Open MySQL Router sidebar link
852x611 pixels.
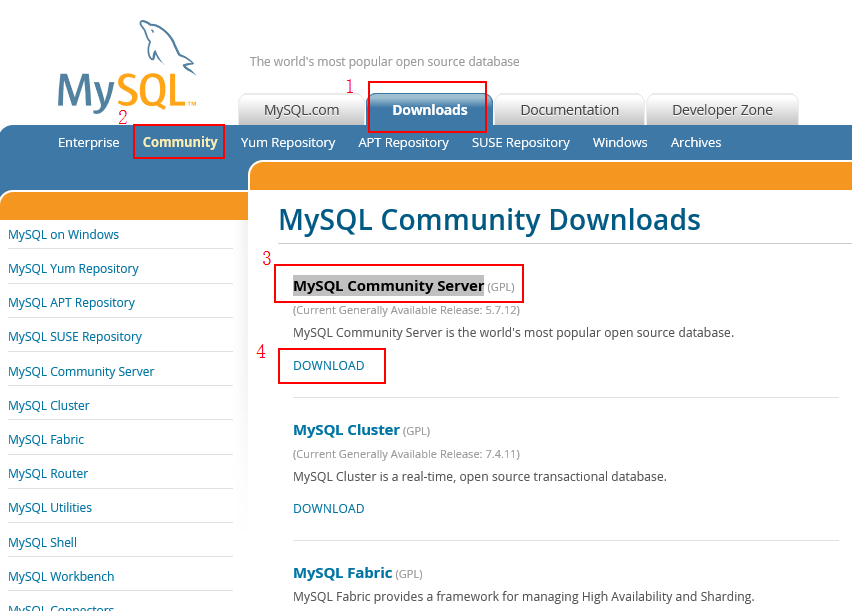coord(48,474)
